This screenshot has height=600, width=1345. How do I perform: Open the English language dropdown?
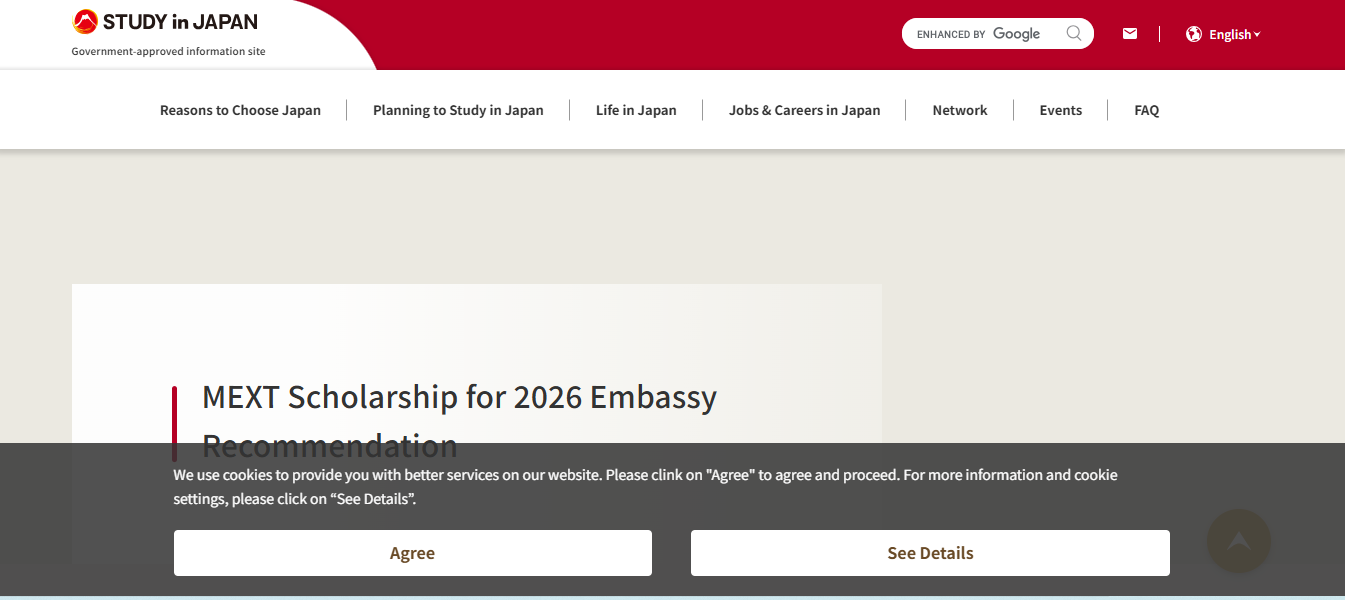(x=1230, y=33)
